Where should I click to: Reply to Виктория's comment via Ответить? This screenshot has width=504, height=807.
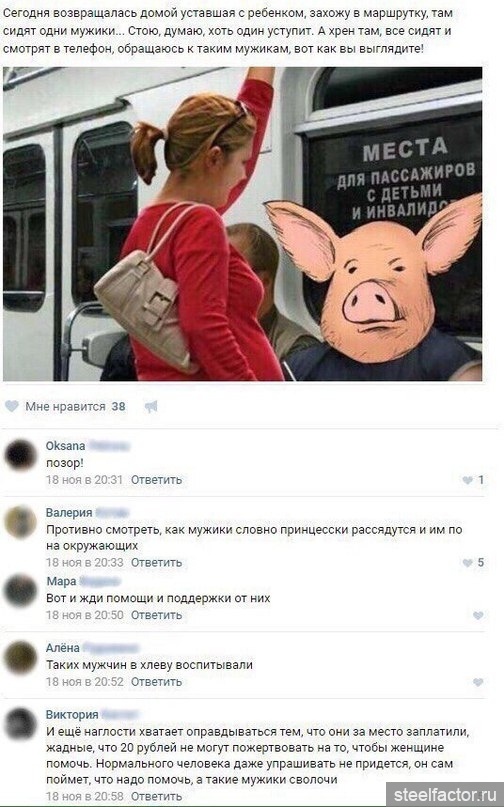click(157, 796)
